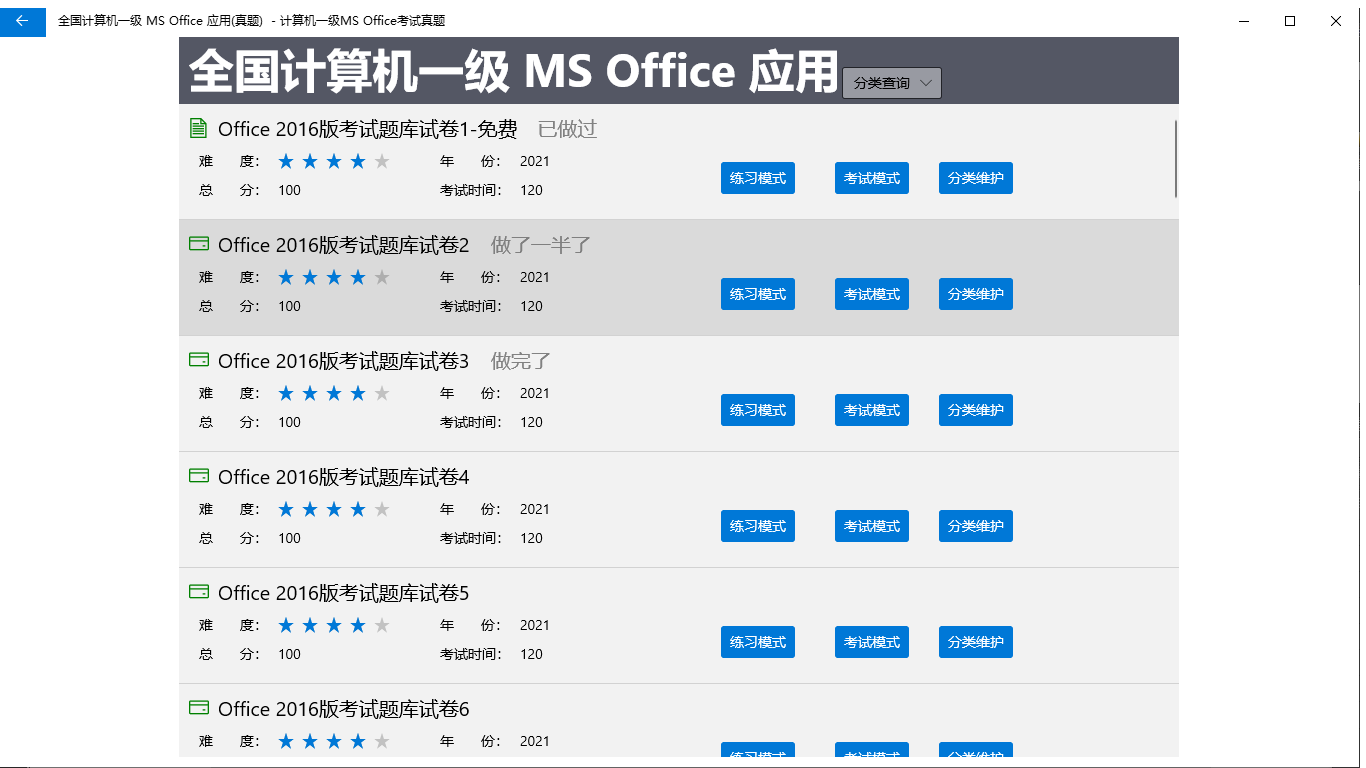Open 分类维护 for 试卷4
1366x768 pixels.
click(x=976, y=526)
